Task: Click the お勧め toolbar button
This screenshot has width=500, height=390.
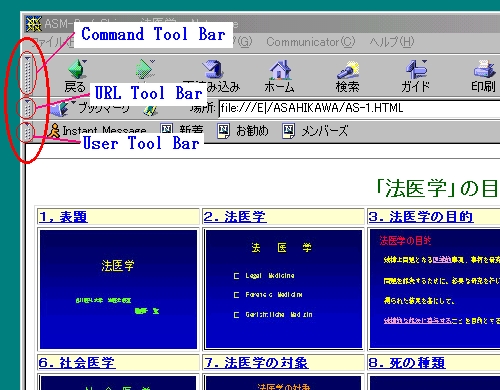Action: point(243,130)
